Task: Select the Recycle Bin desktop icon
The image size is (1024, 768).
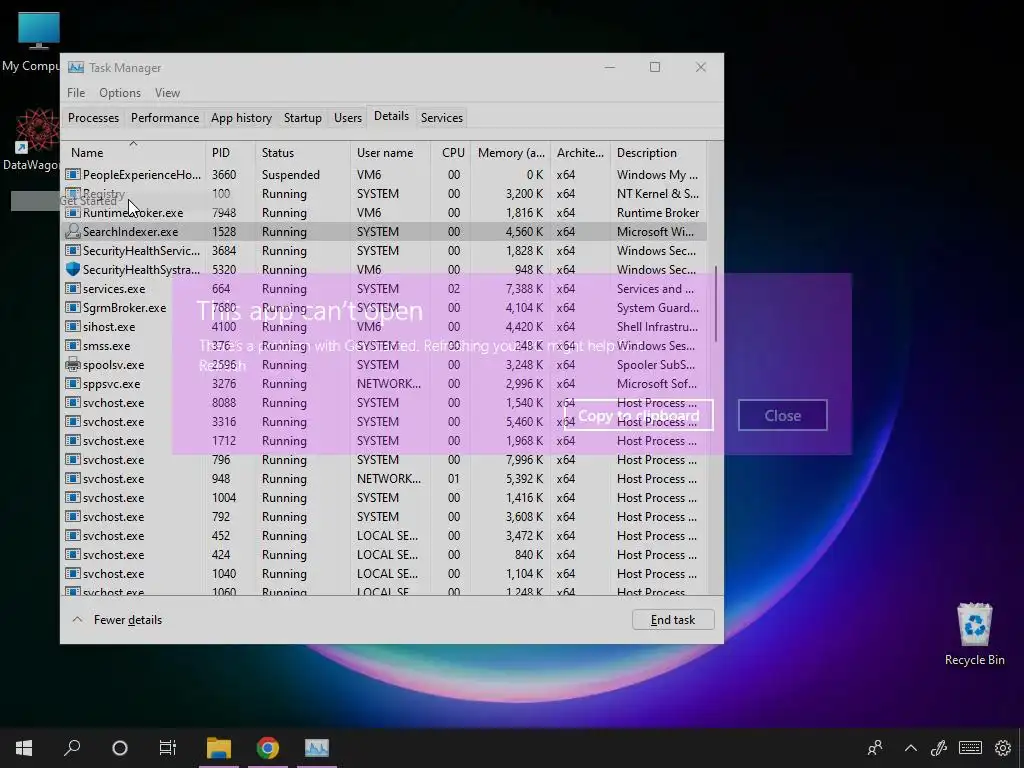Action: click(x=974, y=634)
